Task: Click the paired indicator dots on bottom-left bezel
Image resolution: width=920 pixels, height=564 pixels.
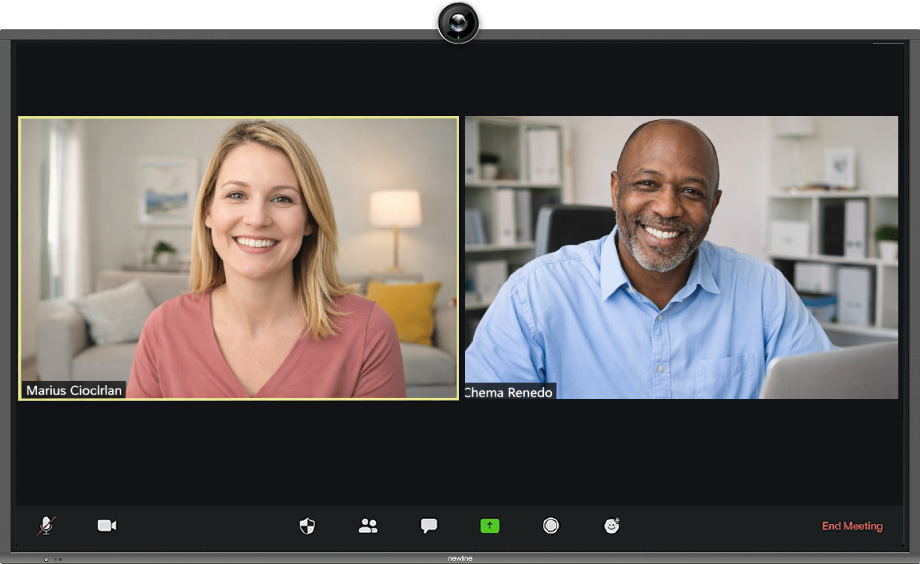Action: [x=56, y=559]
